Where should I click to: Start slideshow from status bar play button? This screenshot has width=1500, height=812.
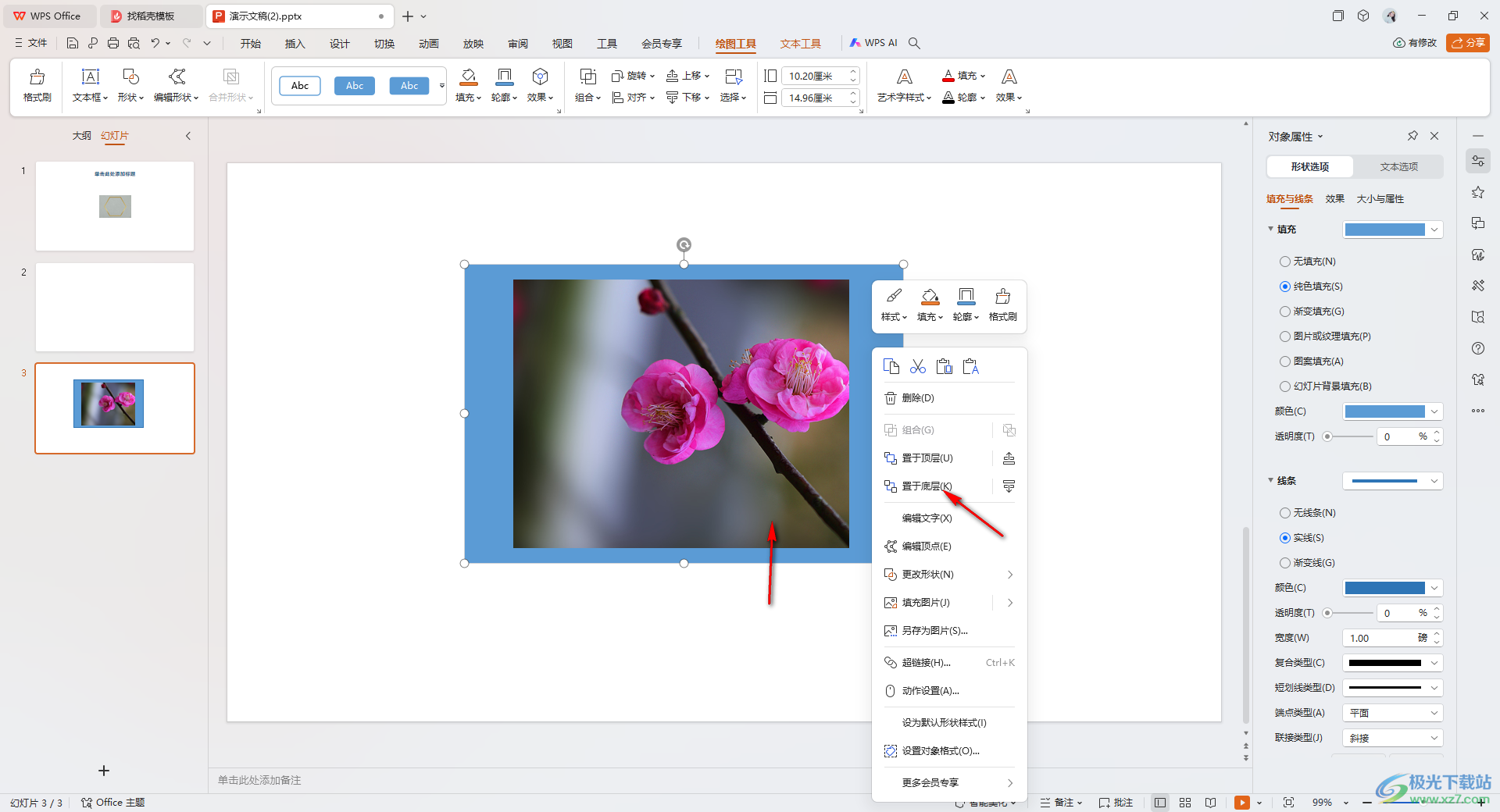pyautogui.click(x=1241, y=803)
